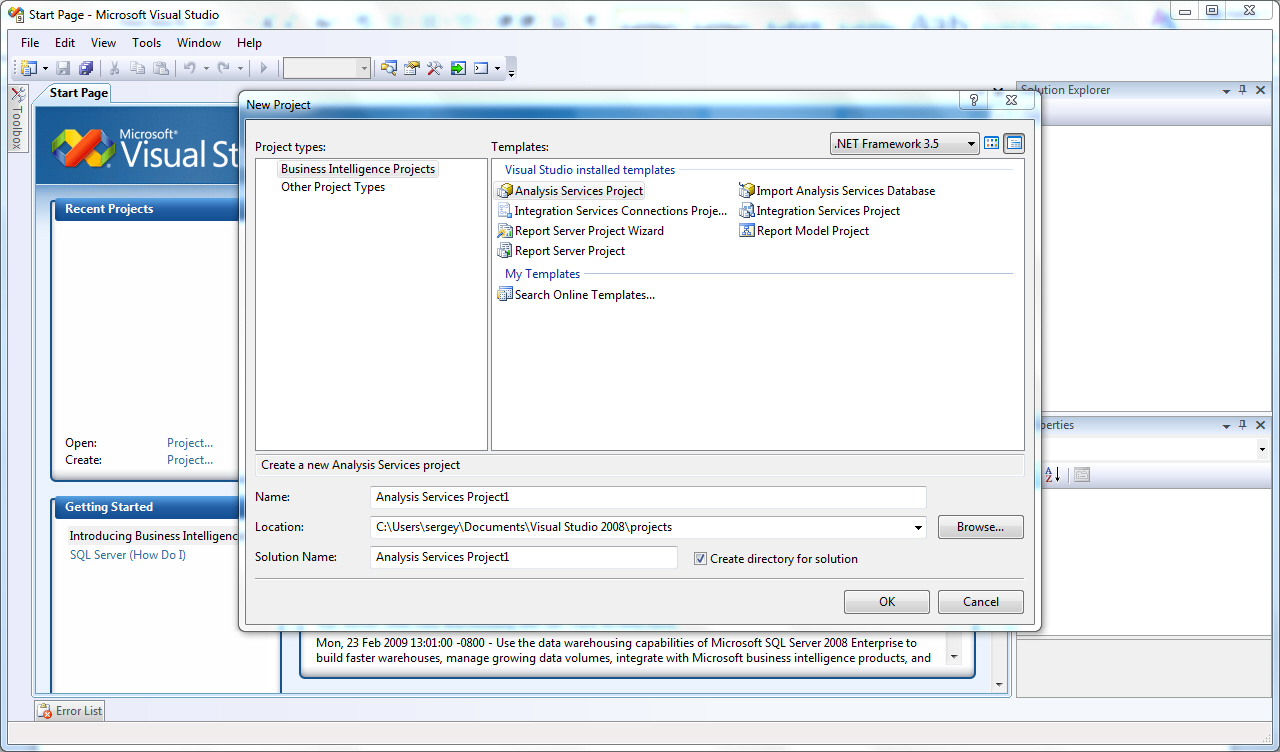Open the collapsed Toolbox side tab
The width and height of the screenshot is (1280, 752).
tap(18, 118)
